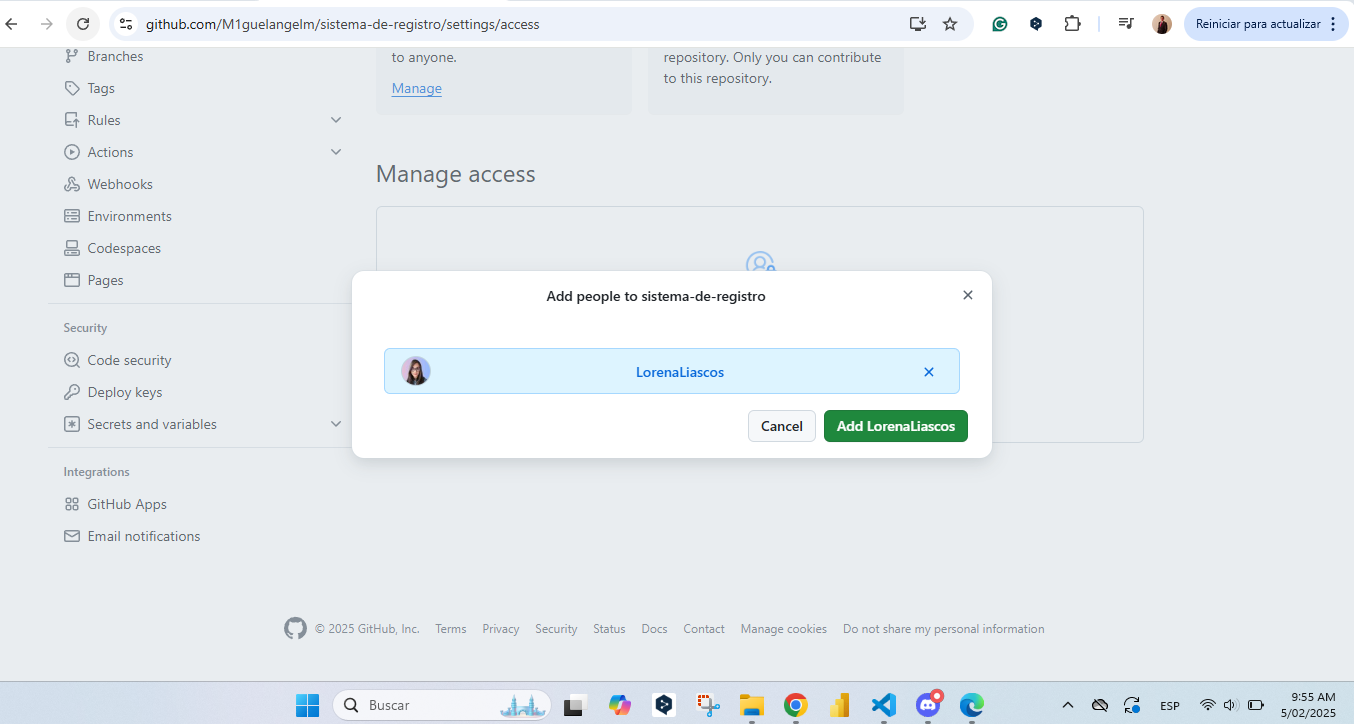Open Discord from taskbar
1354x724 pixels.
929,705
